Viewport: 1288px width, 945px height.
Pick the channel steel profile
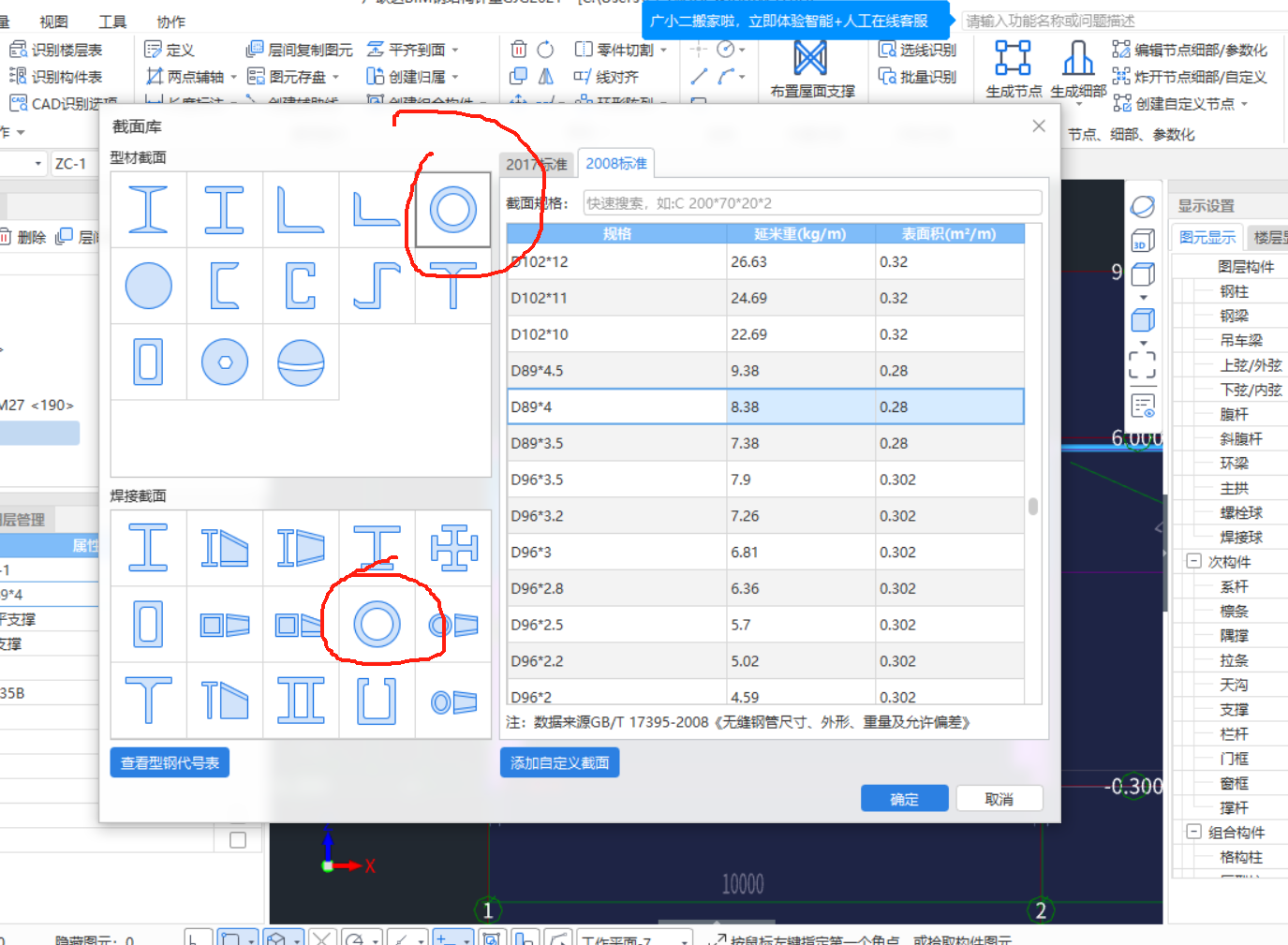(225, 286)
